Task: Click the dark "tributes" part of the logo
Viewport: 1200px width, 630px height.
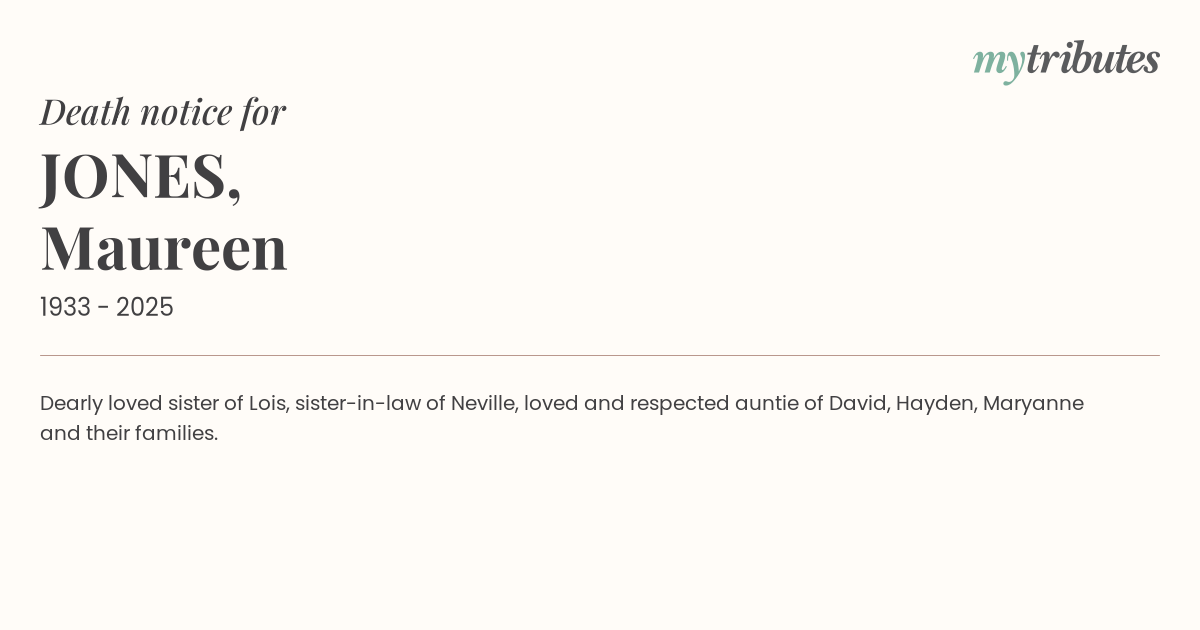Action: point(1092,59)
